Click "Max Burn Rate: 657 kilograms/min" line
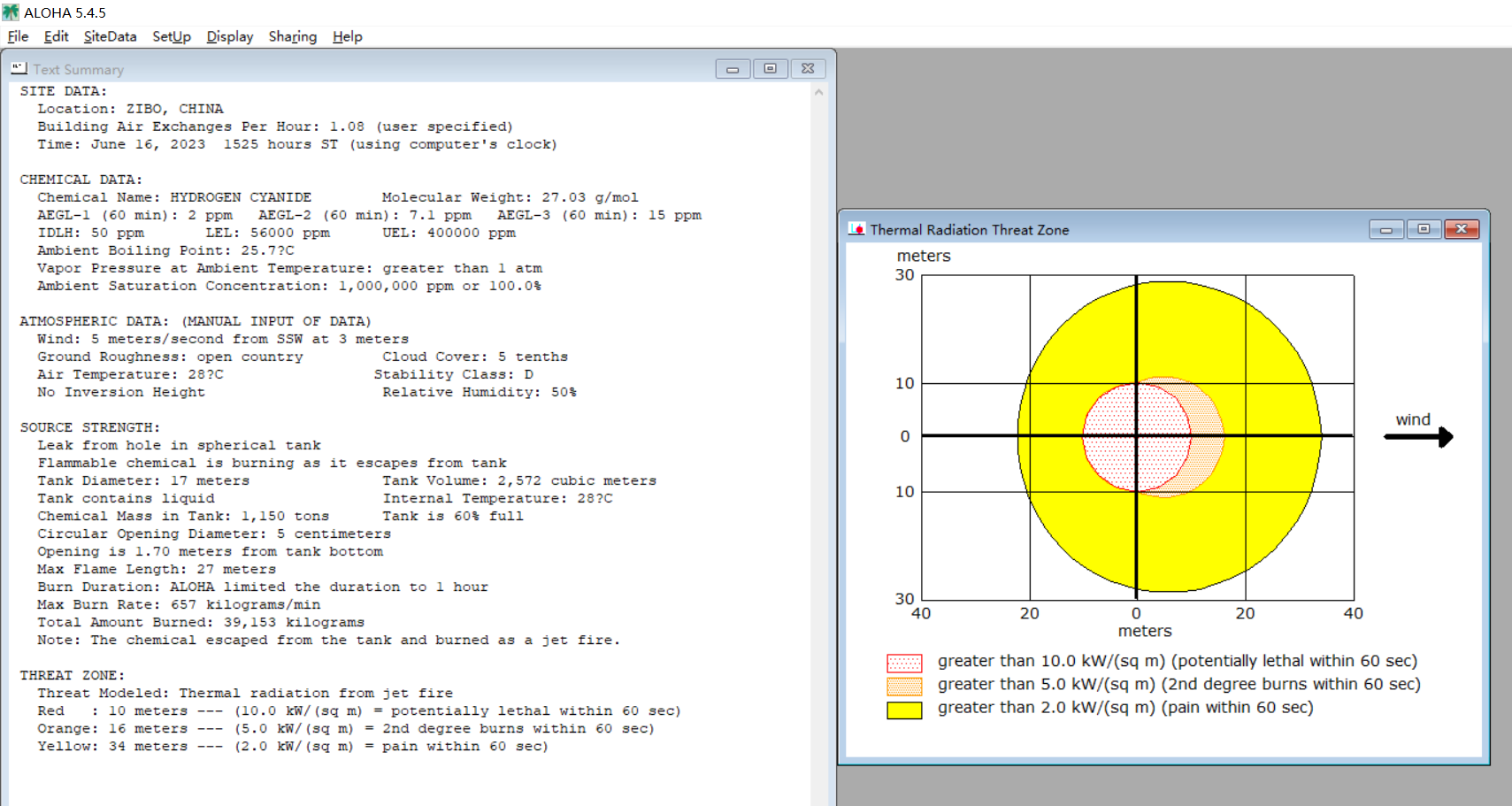The image size is (1512, 806). pyautogui.click(x=179, y=604)
